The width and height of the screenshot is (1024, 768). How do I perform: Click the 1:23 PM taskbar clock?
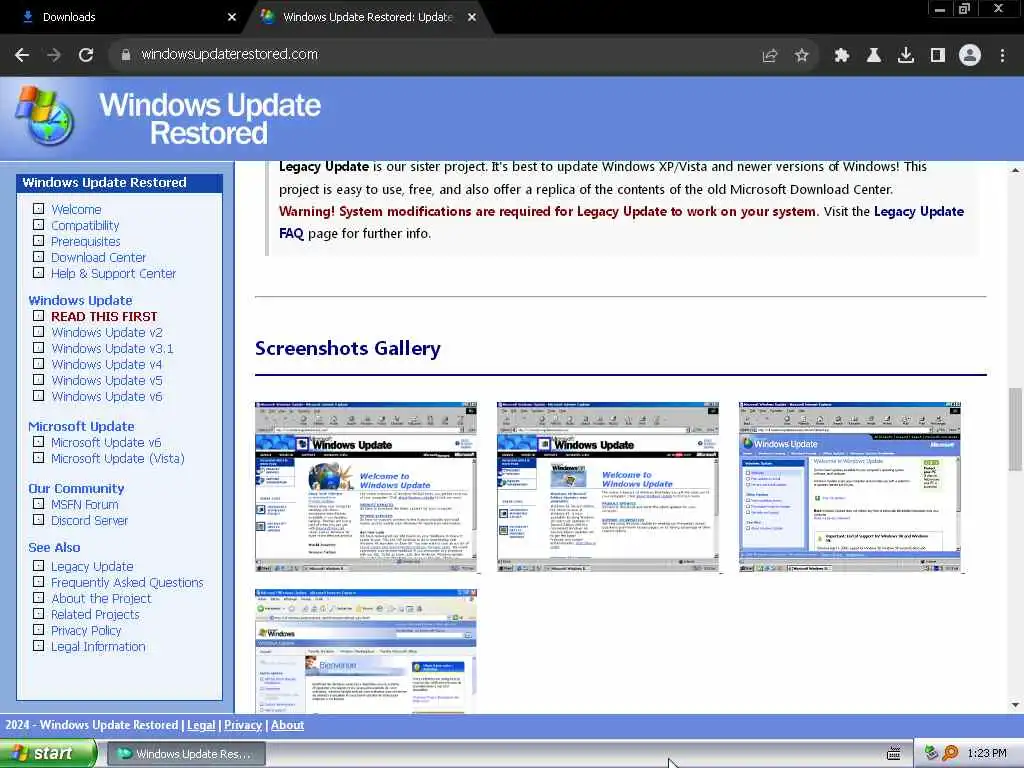pos(987,754)
